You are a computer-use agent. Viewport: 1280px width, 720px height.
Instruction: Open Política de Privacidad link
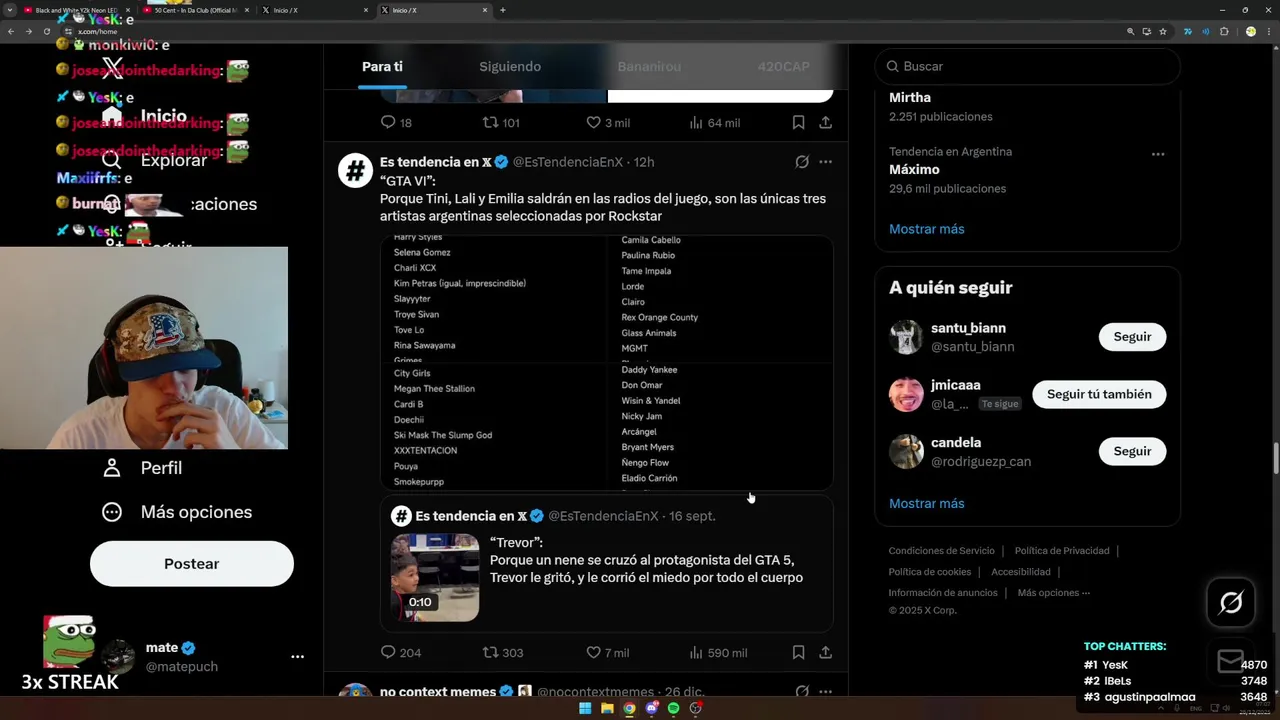[1062, 551]
